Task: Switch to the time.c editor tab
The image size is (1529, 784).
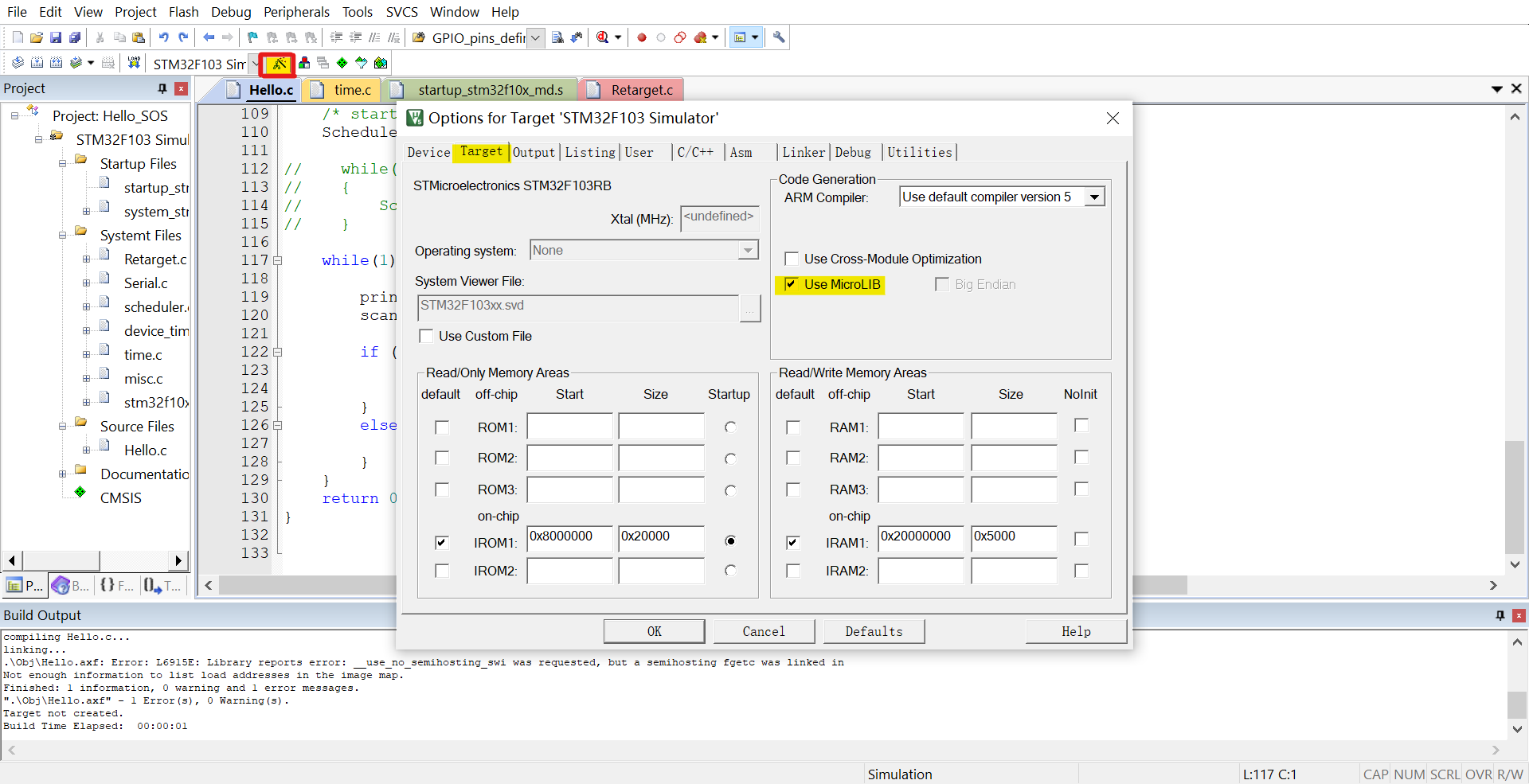Action: [x=343, y=90]
